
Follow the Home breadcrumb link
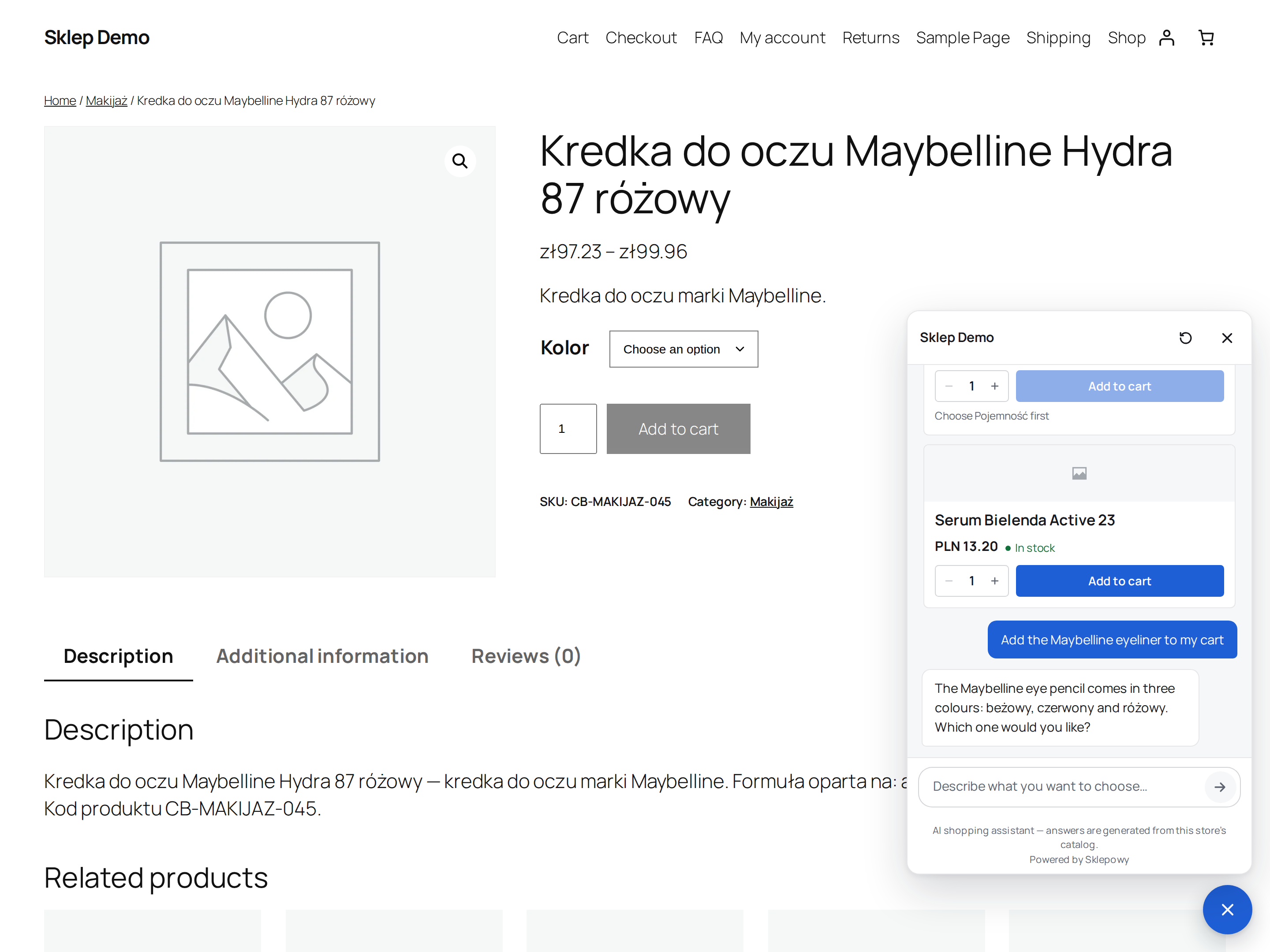click(60, 101)
